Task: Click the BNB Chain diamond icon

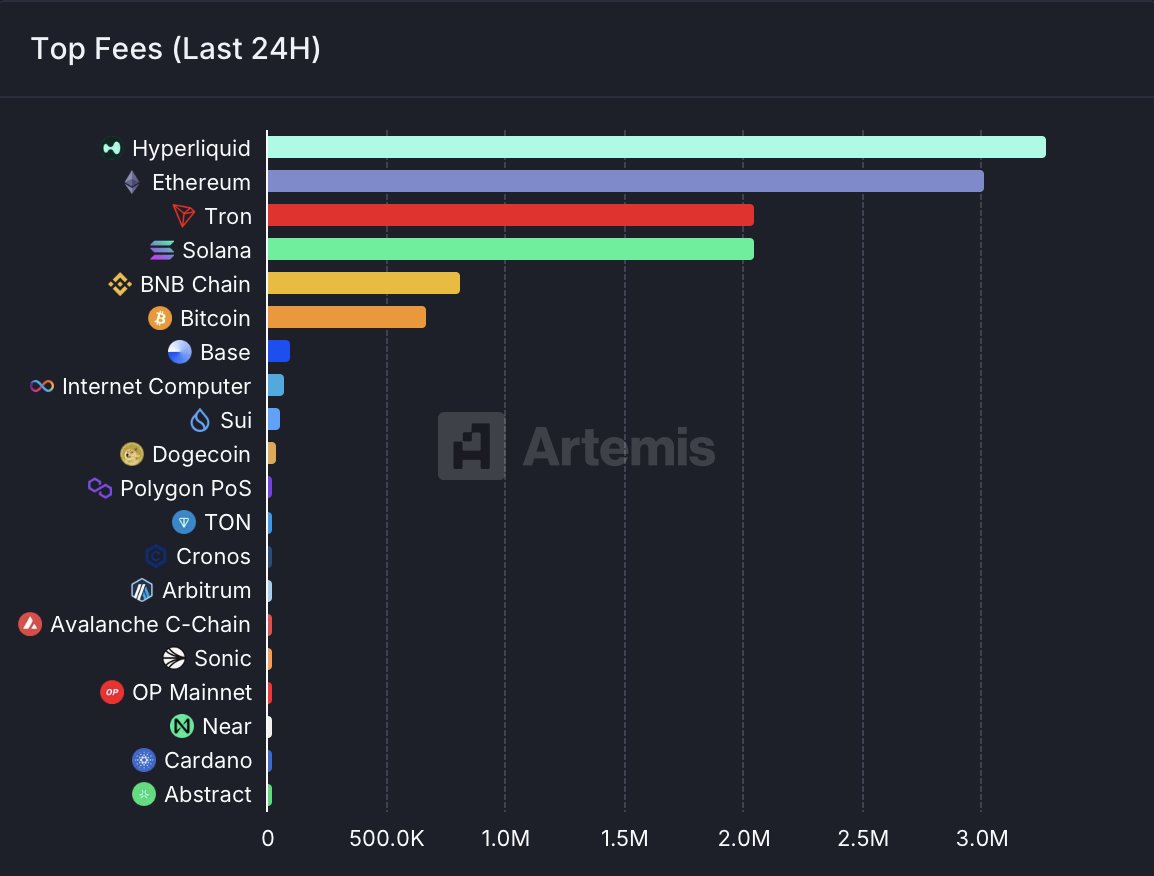Action: (x=119, y=283)
